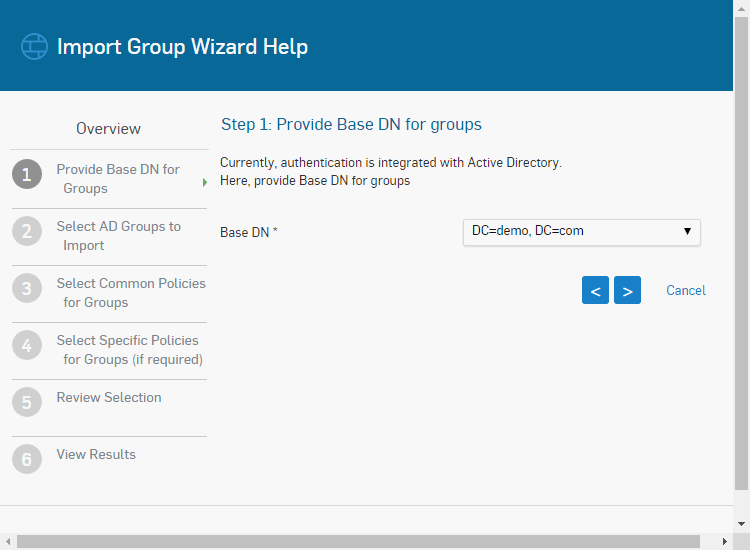Click the Step 1: Provide Base DN heading
The image size is (750, 550).
tap(351, 124)
